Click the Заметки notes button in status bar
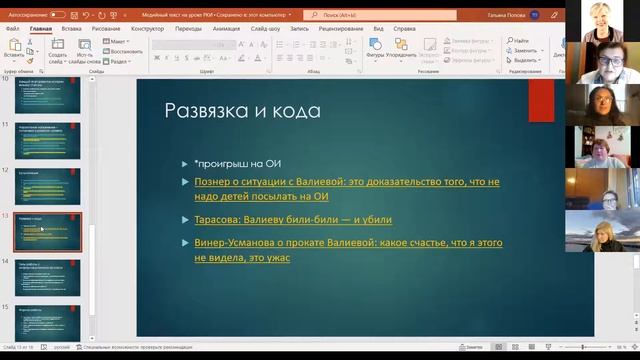Image resolution: width=640 pixels, height=360 pixels. point(471,347)
